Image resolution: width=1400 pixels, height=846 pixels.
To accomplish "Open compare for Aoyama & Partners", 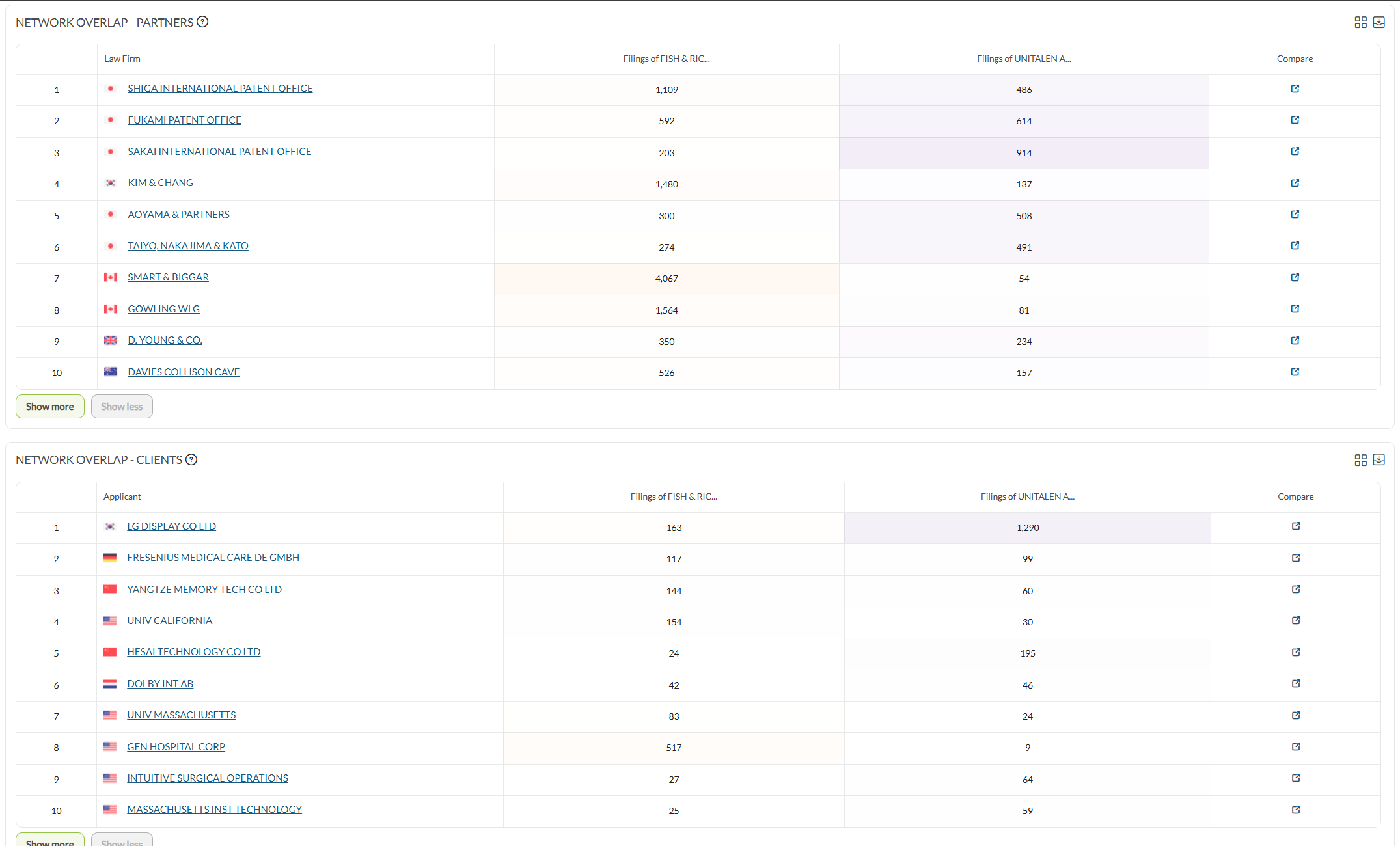I will 1295,215.
